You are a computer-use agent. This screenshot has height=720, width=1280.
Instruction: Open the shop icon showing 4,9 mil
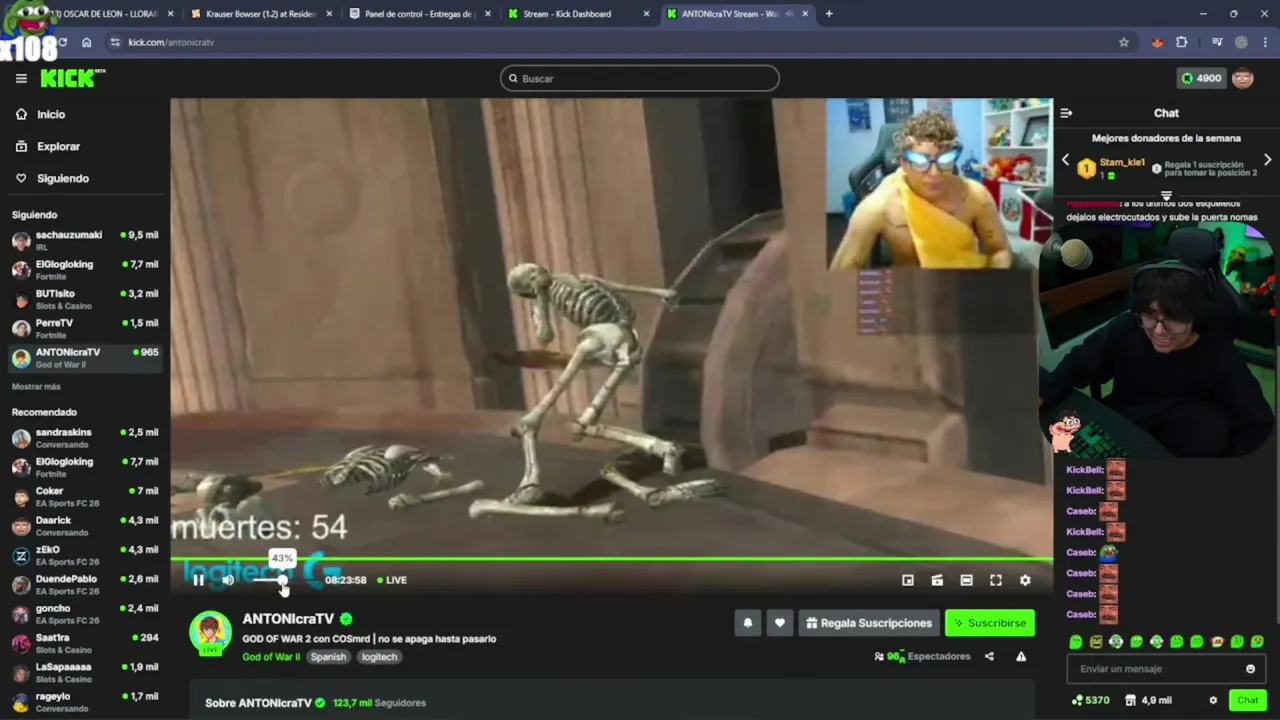pos(1148,700)
